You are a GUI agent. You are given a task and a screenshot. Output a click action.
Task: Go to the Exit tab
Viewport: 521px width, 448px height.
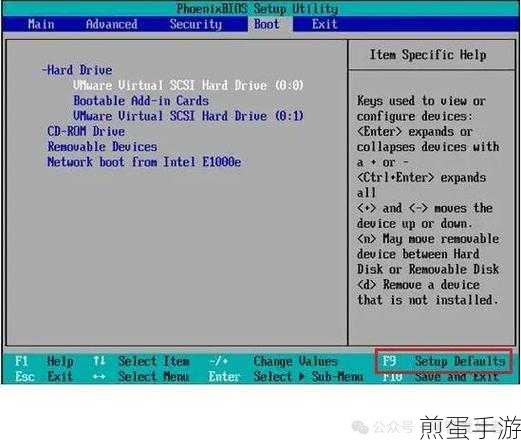[x=324, y=24]
